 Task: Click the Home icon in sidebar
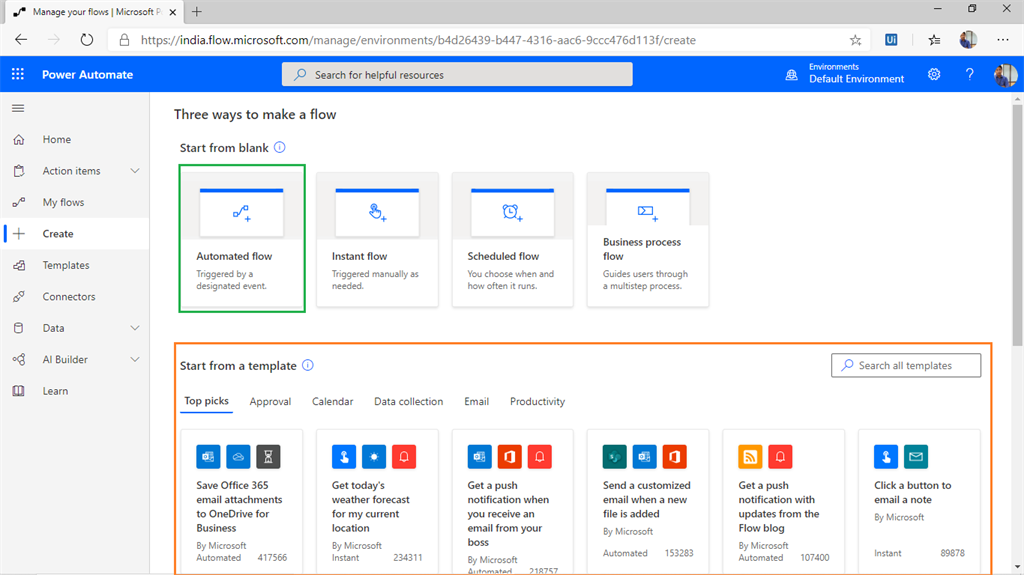19,139
